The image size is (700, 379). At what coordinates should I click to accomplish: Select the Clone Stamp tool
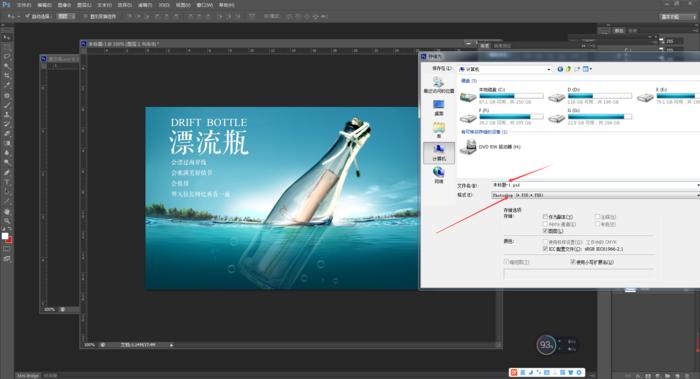(7, 115)
